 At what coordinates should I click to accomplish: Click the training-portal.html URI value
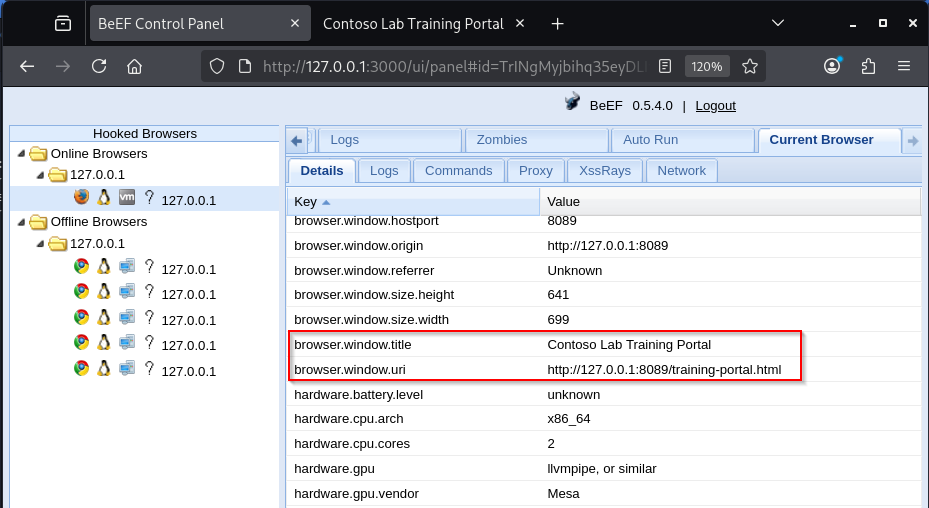point(664,369)
